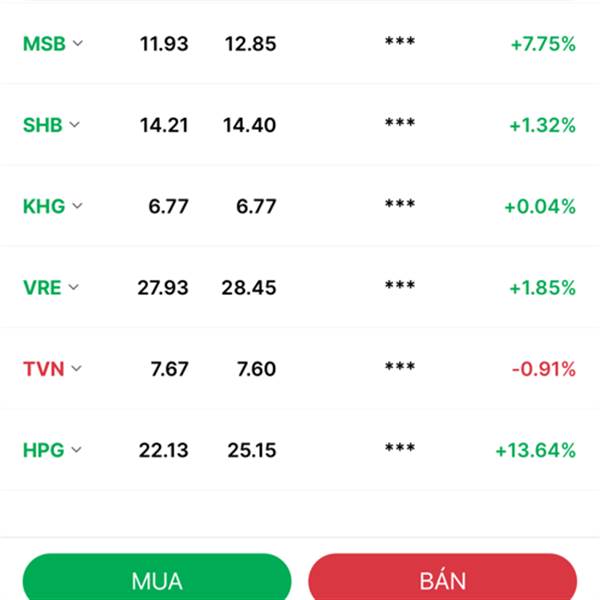Reveal hidden value in MSB row
The image size is (600, 600).
400,41
